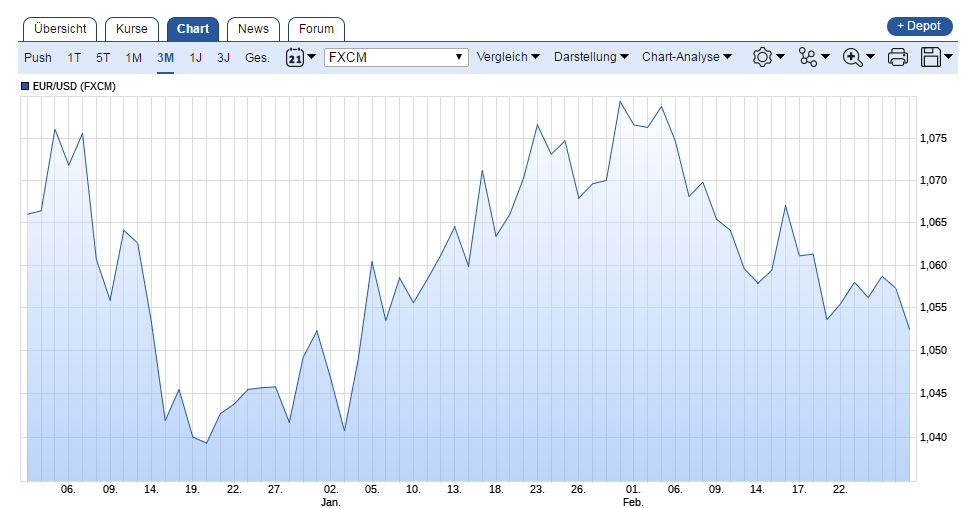Click the zoom magnifier icon
The height and width of the screenshot is (508, 972).
click(853, 58)
